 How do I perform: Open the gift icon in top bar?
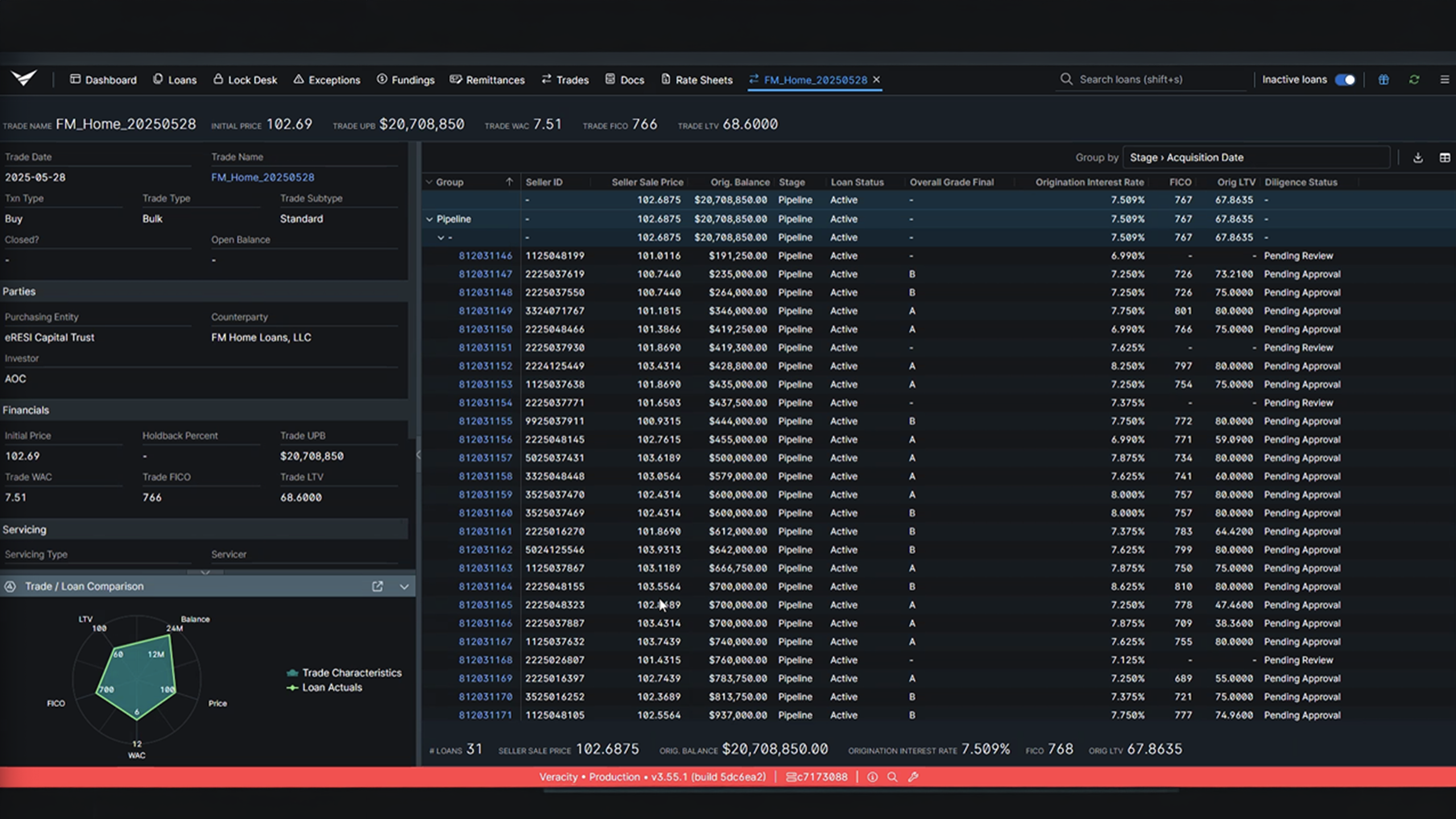point(1384,80)
